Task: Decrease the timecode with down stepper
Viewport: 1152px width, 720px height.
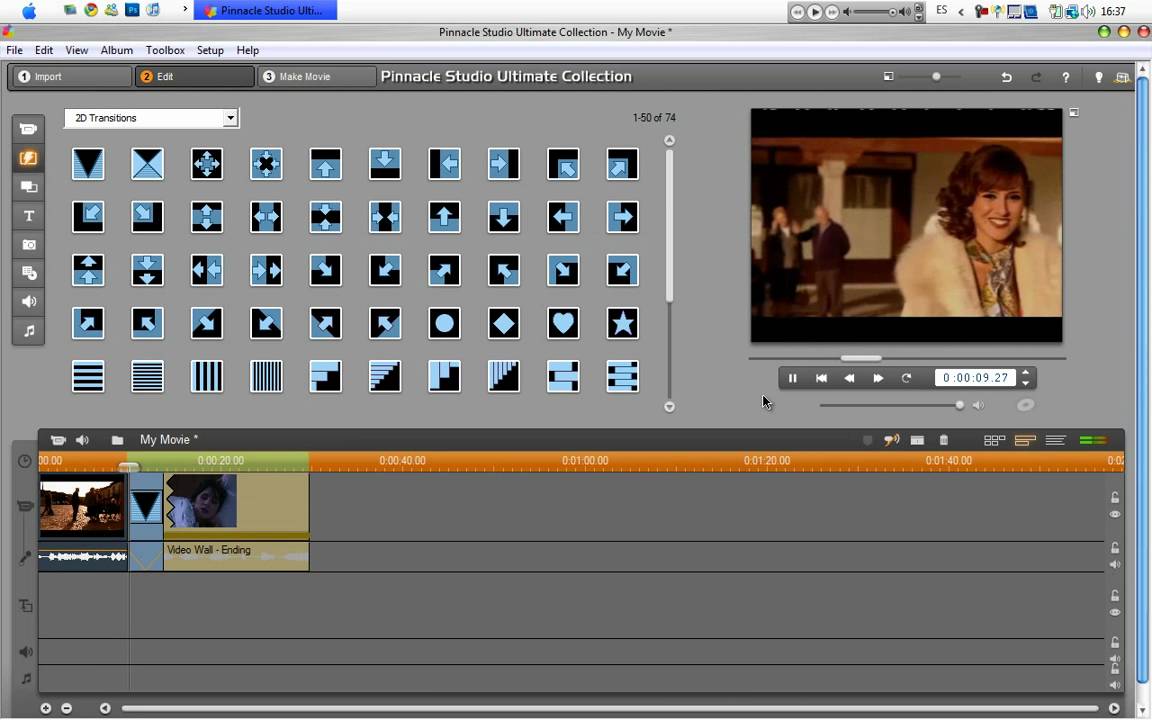Action: [x=1026, y=383]
